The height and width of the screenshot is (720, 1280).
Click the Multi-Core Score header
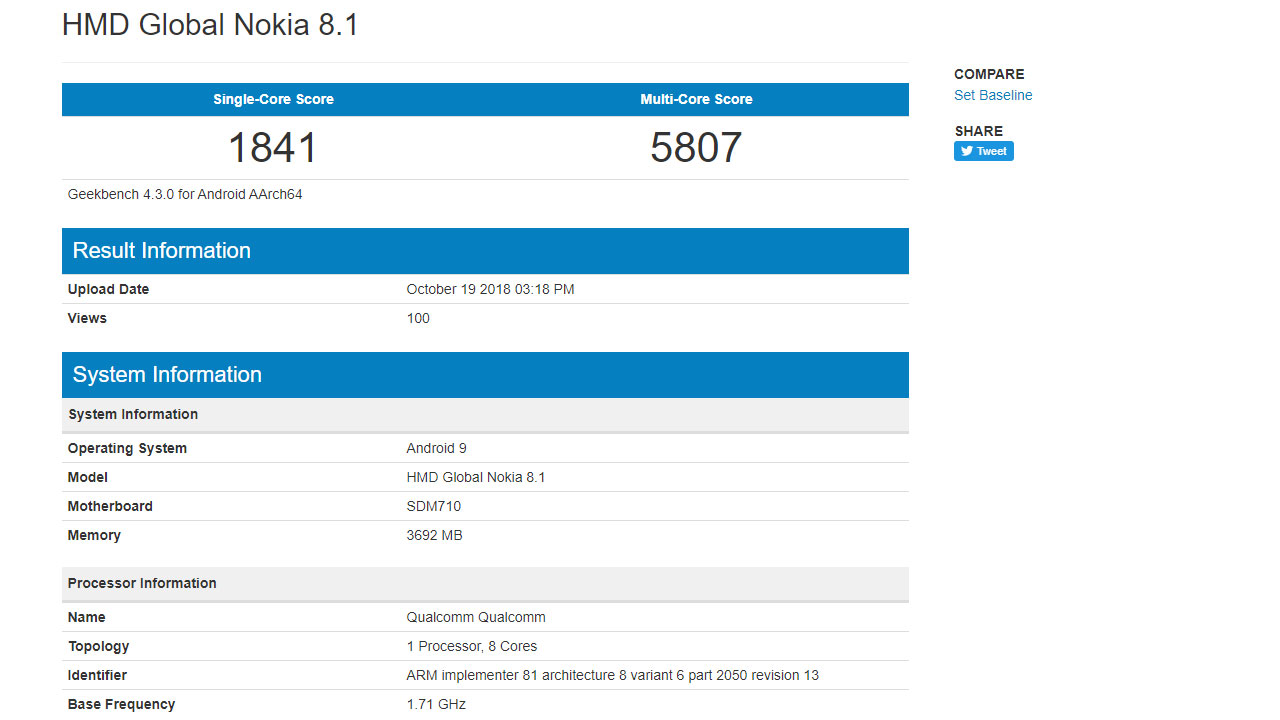click(x=696, y=99)
